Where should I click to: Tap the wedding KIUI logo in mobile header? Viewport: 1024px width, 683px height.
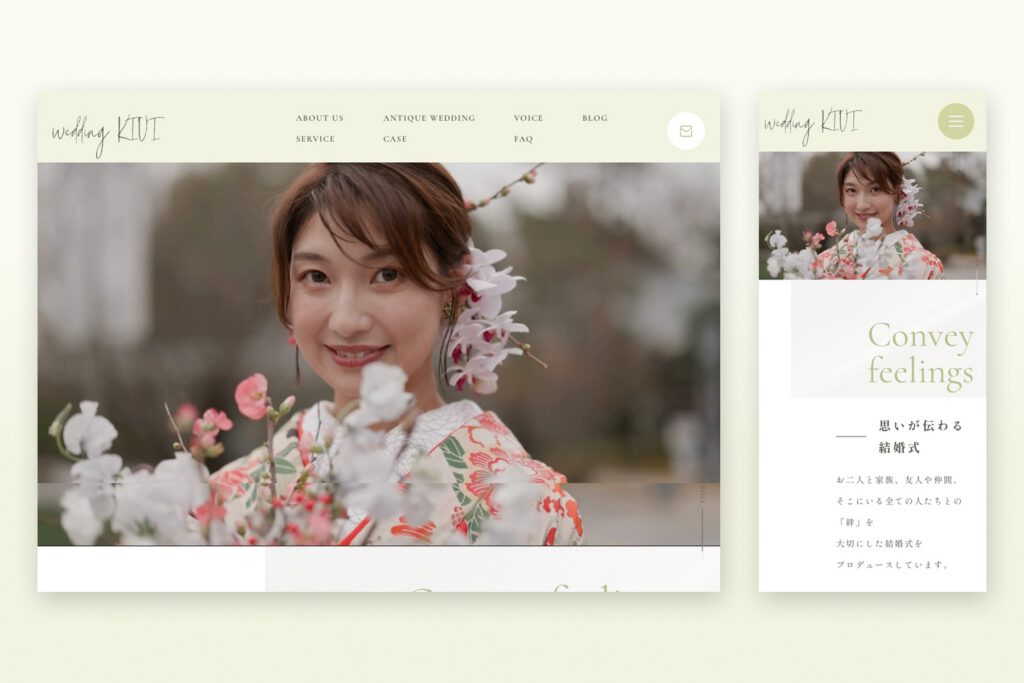812,123
